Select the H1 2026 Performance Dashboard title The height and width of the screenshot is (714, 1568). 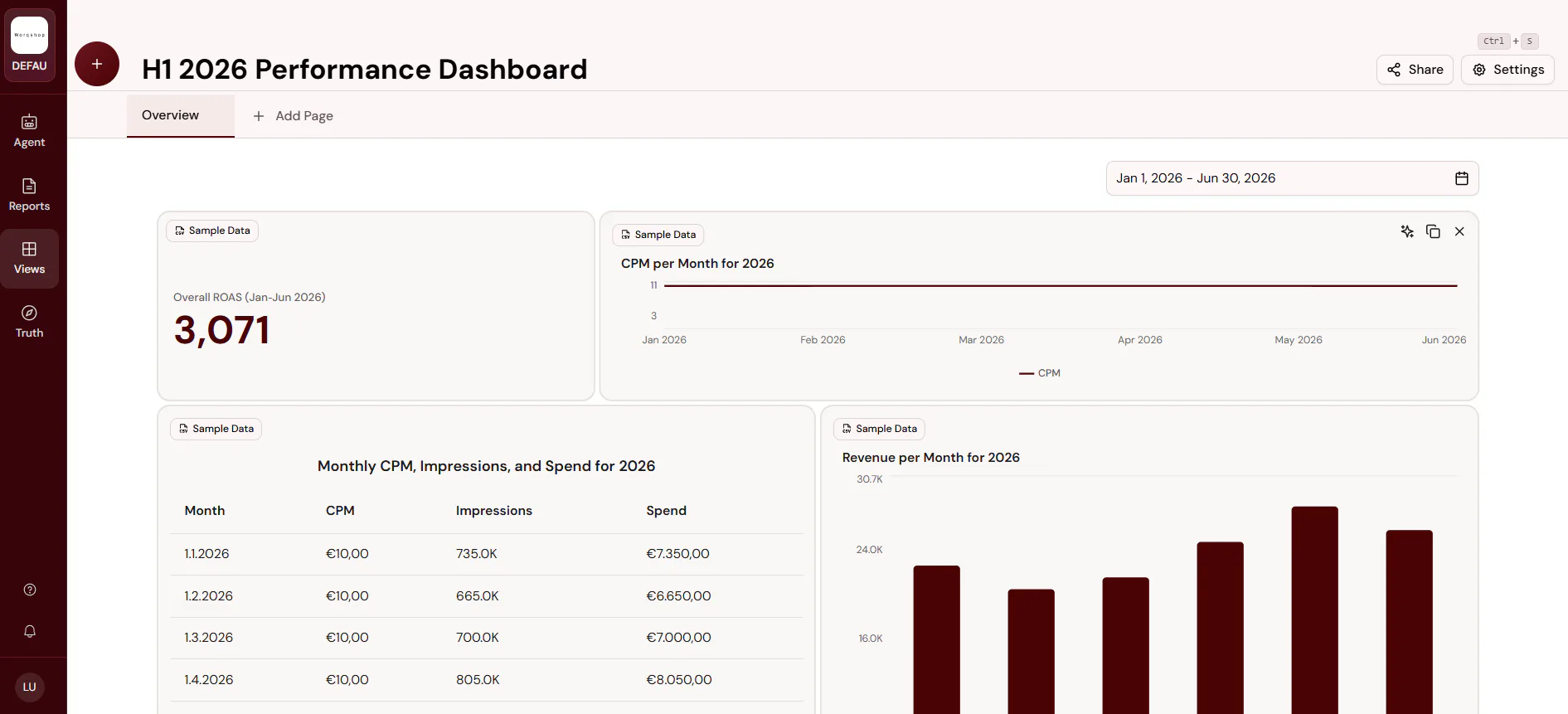tap(365, 69)
